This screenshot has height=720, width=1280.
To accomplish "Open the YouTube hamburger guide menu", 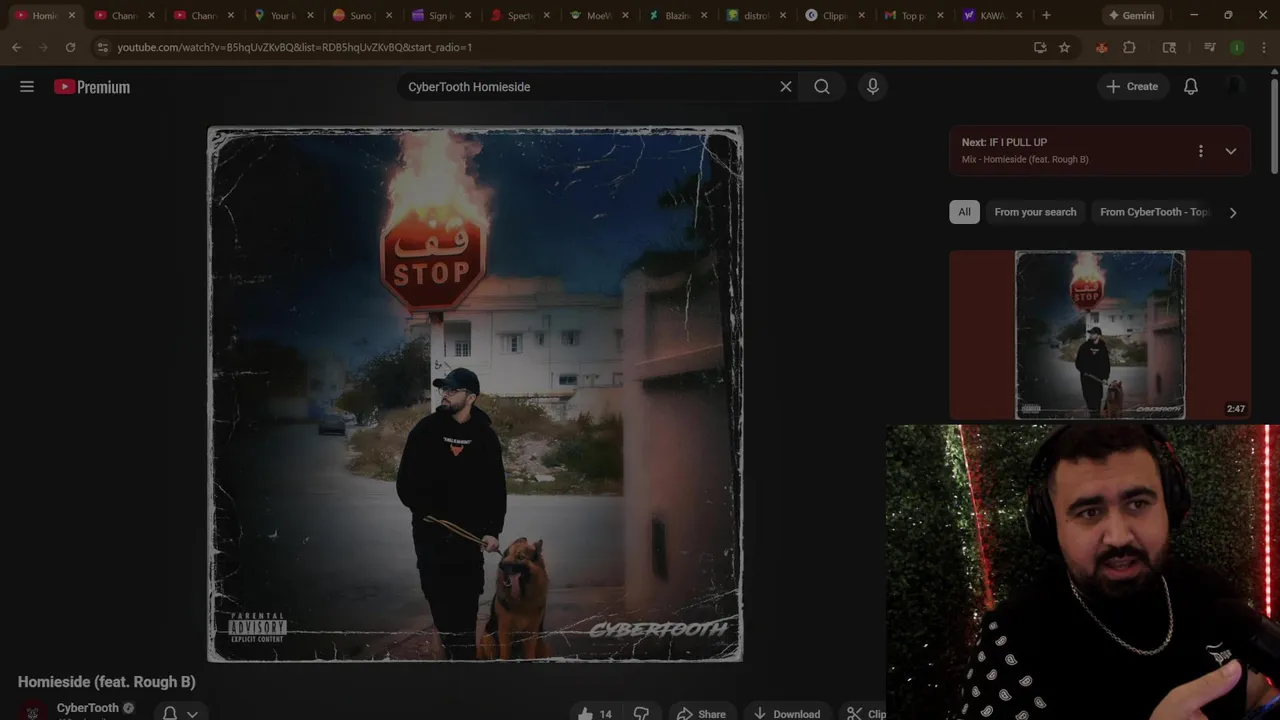I will (x=27, y=87).
